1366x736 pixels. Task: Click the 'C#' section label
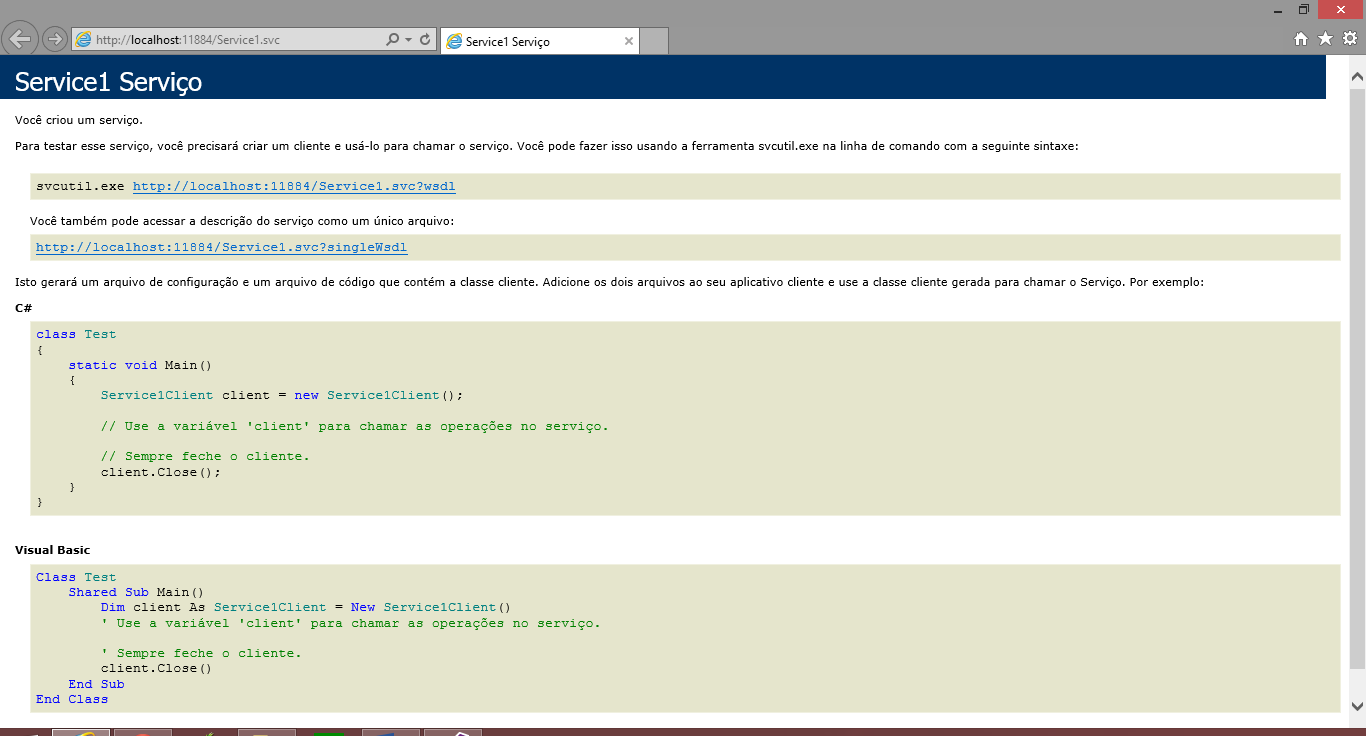(x=24, y=308)
